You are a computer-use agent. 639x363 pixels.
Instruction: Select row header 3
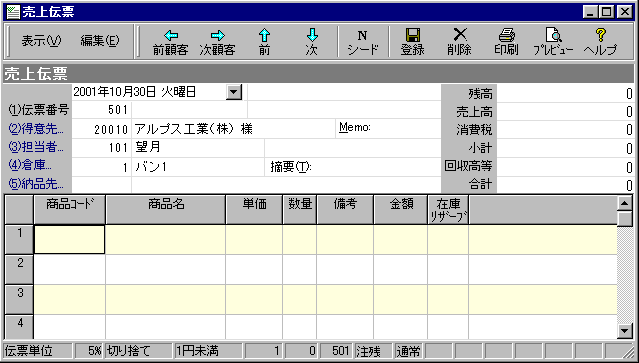pos(19,299)
